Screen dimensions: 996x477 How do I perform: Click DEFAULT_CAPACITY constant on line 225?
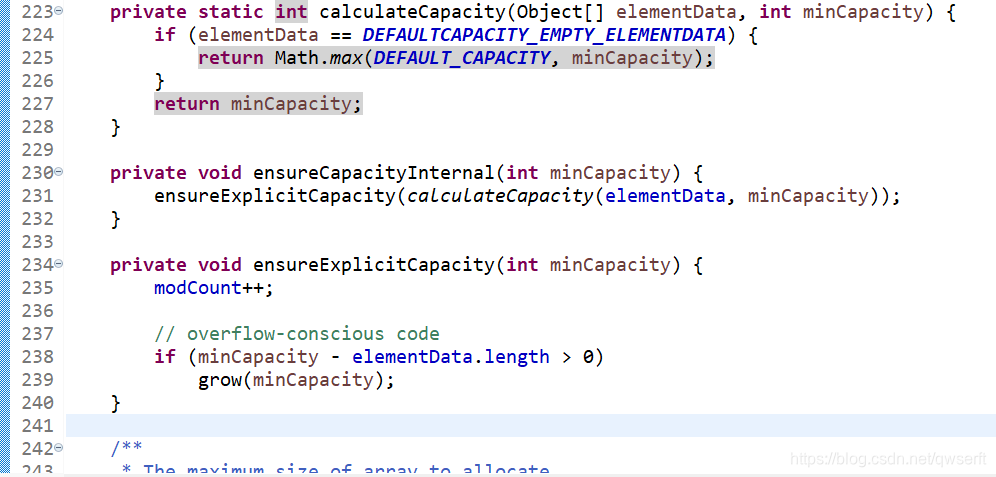click(461, 58)
